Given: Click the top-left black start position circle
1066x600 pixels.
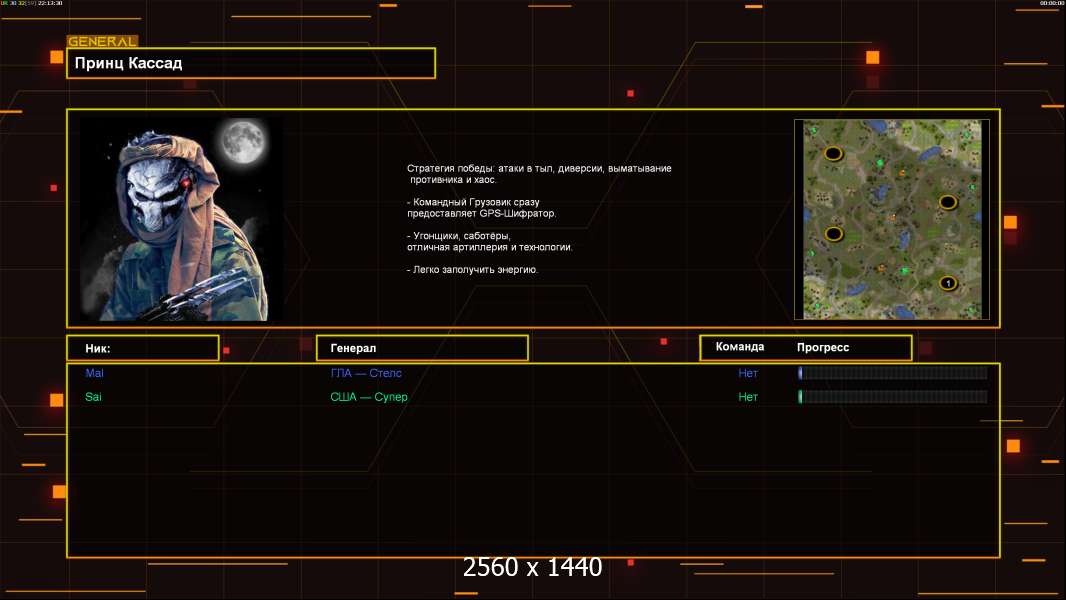Looking at the screenshot, I should [833, 154].
